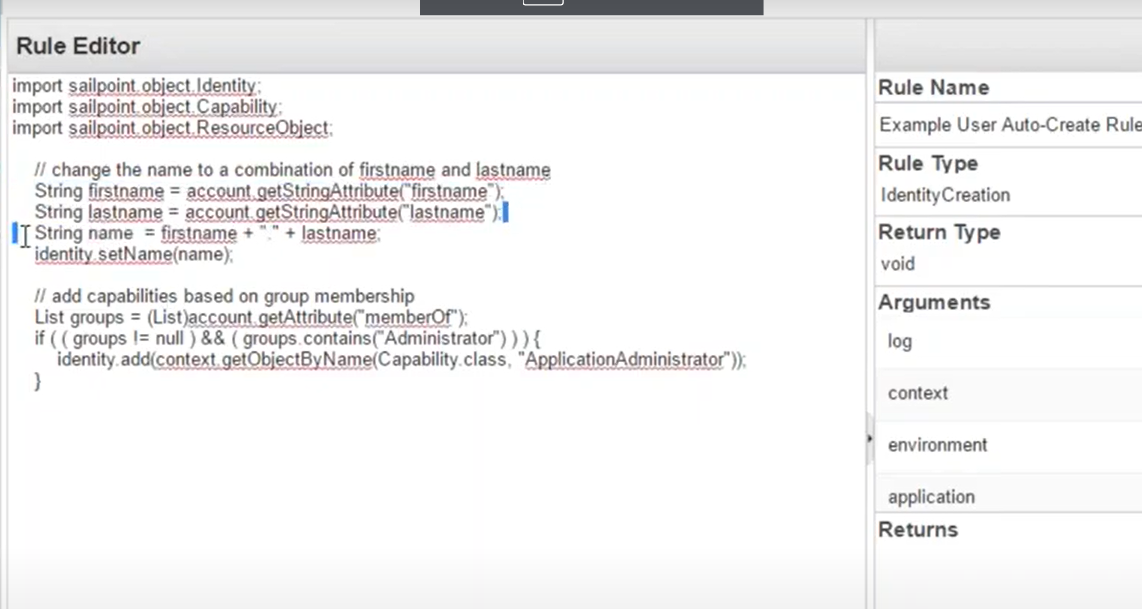Select the 'application' argument row
Screen dimensions: 1142x609
point(1009,495)
